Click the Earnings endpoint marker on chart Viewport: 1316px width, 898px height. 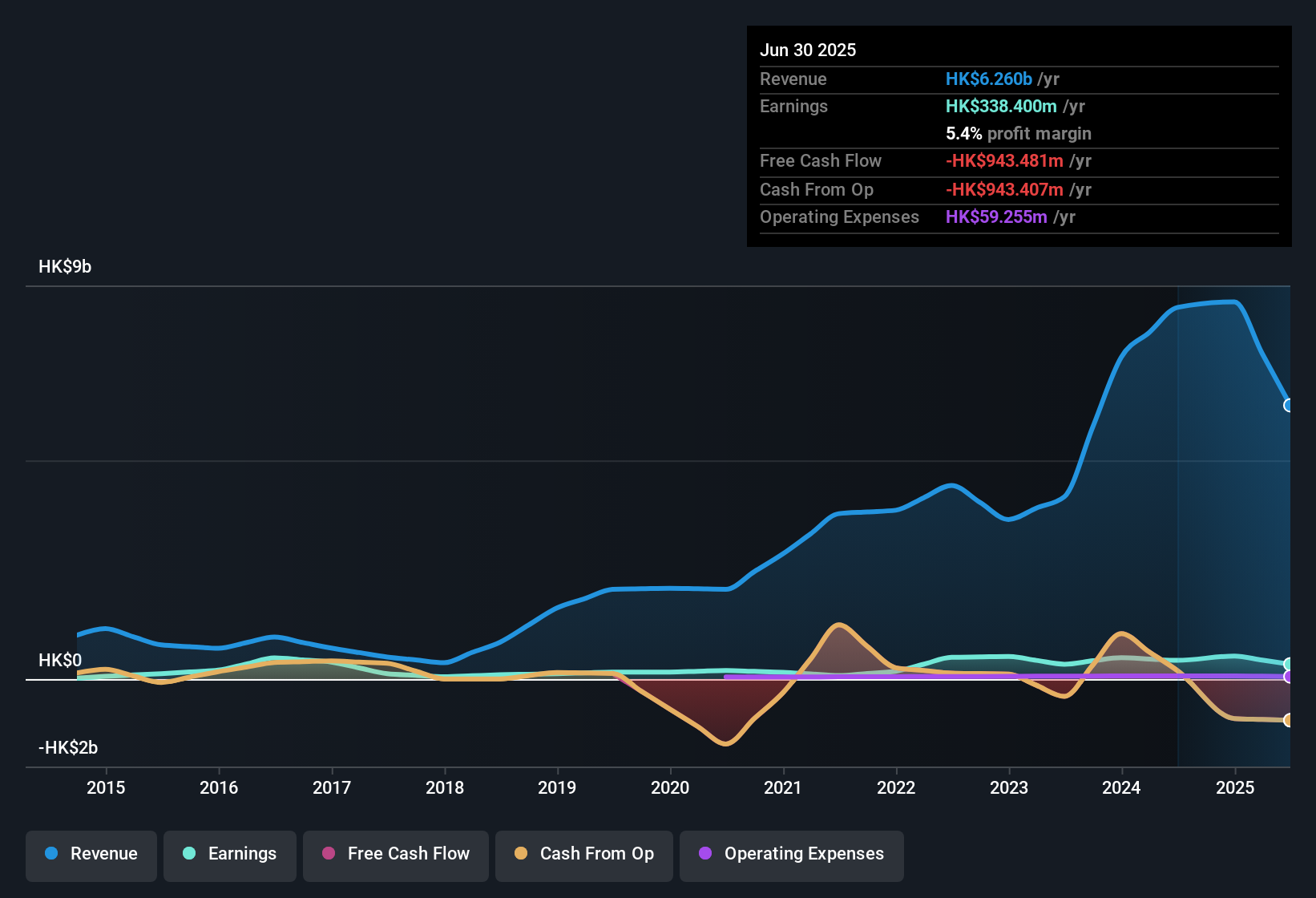tap(1287, 665)
